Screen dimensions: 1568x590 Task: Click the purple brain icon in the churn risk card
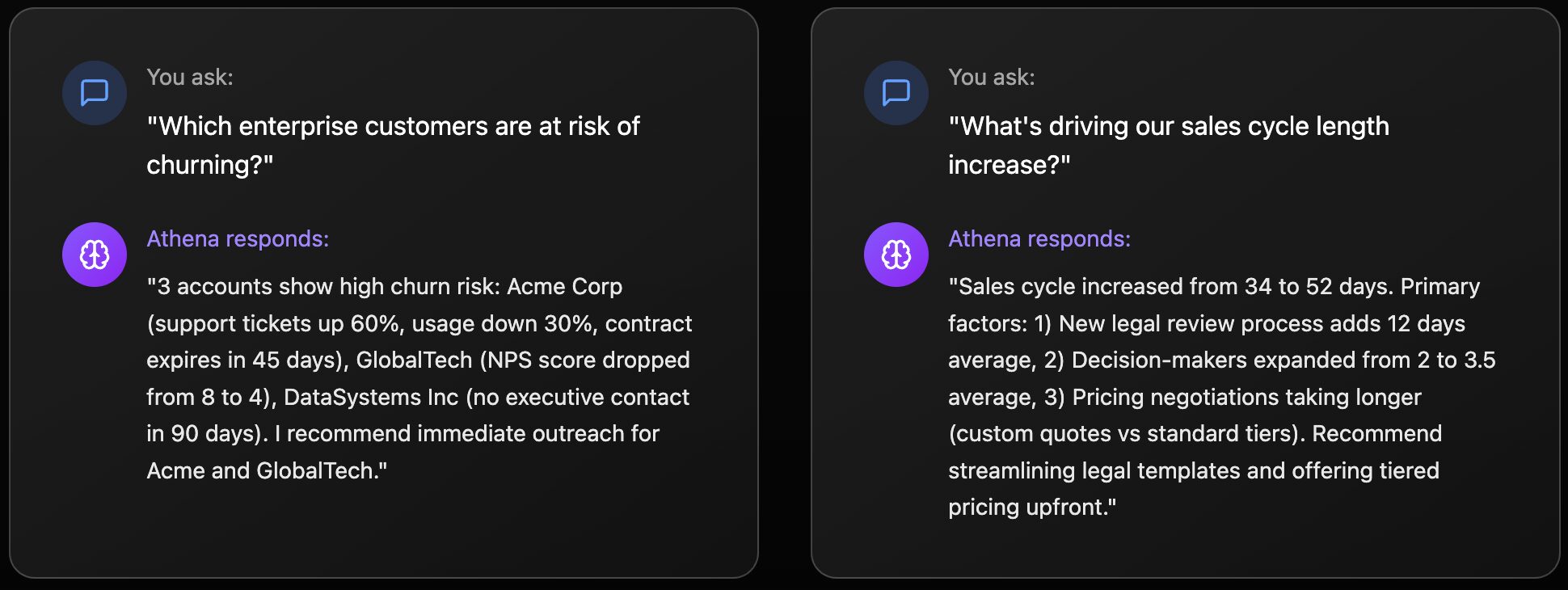pos(95,255)
